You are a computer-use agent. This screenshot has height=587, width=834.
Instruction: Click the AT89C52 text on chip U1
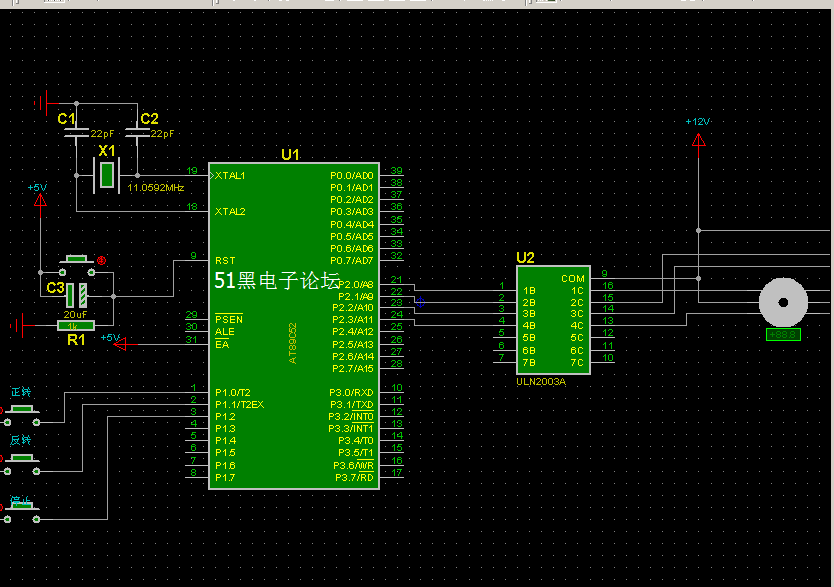(x=293, y=343)
